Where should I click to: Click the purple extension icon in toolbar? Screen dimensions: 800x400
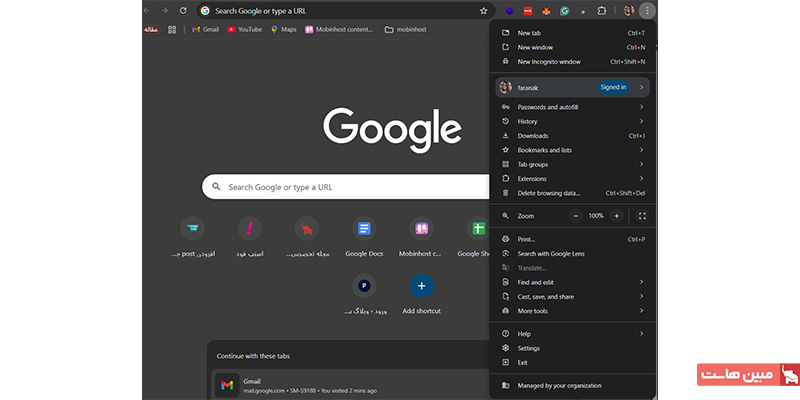[509, 11]
